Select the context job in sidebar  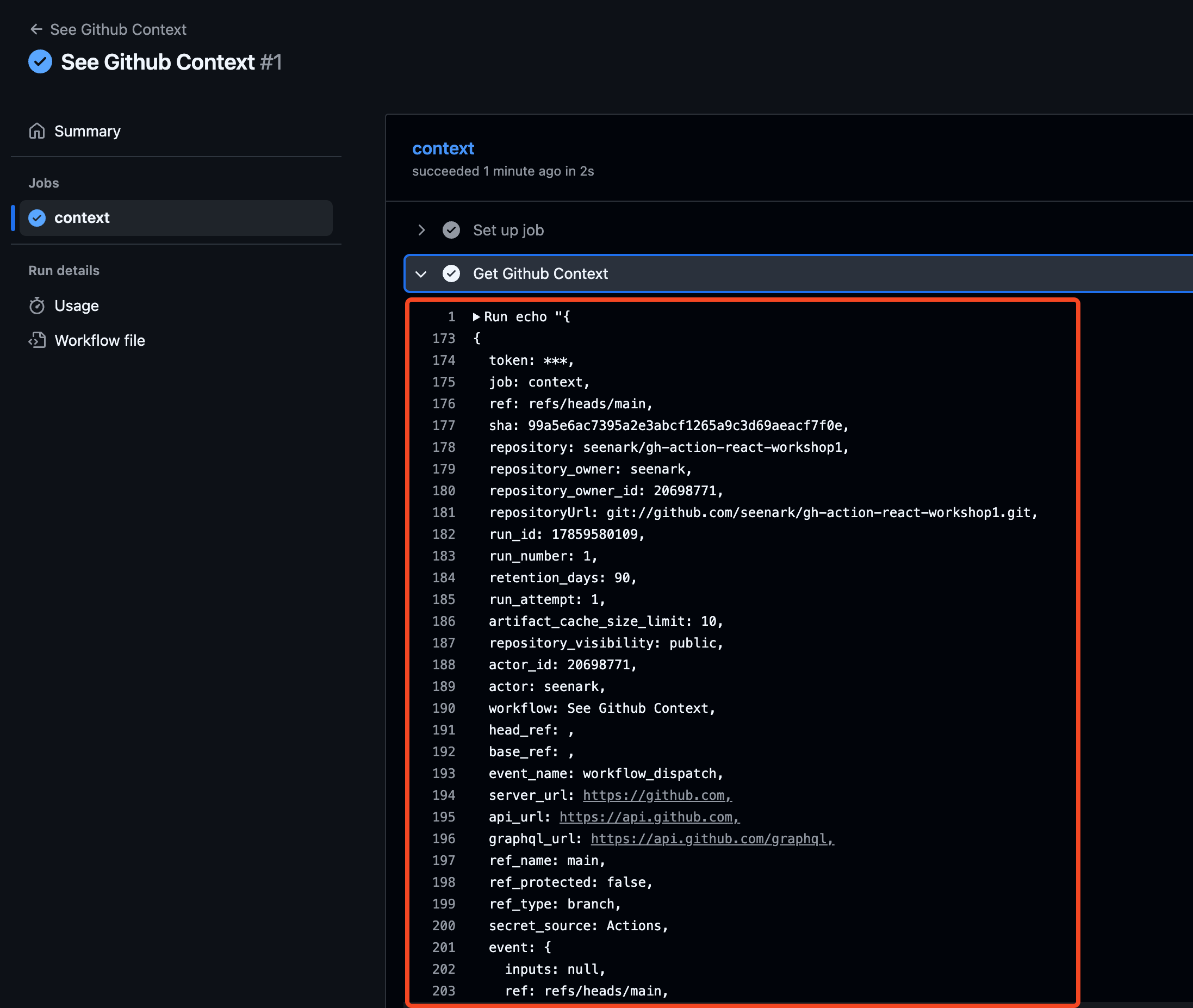(82, 217)
